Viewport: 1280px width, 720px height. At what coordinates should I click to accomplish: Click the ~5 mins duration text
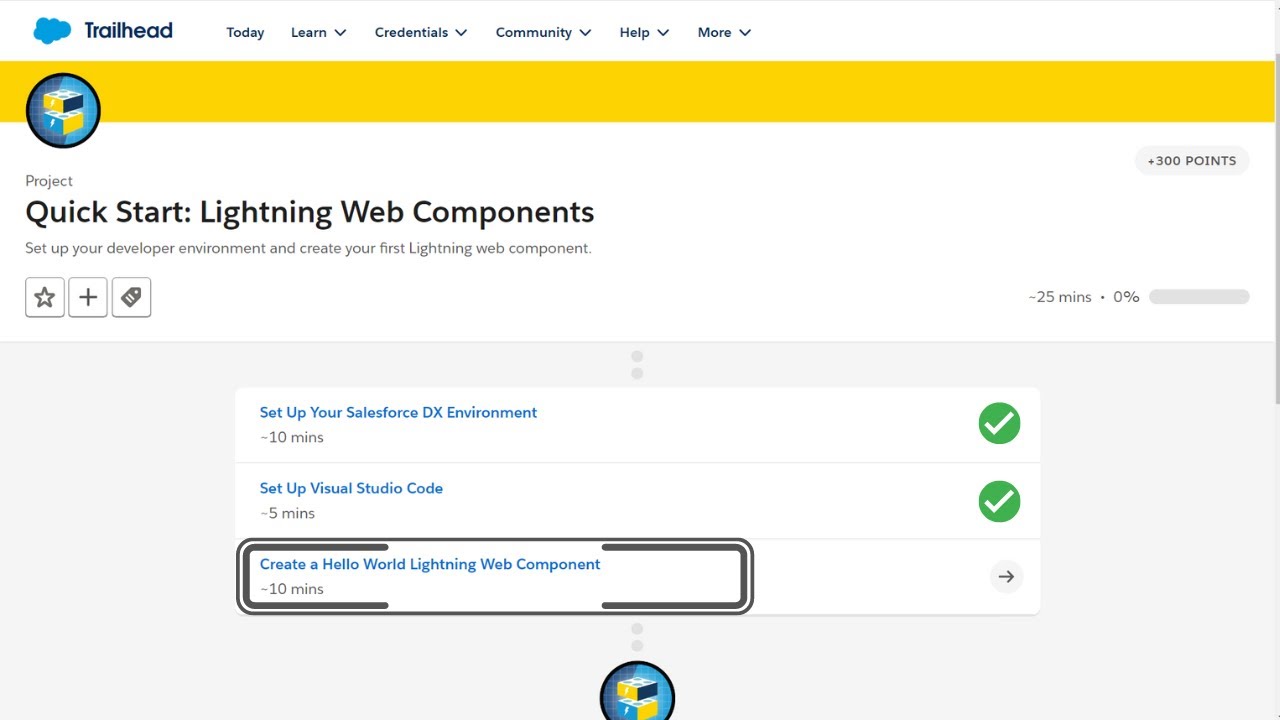[287, 513]
